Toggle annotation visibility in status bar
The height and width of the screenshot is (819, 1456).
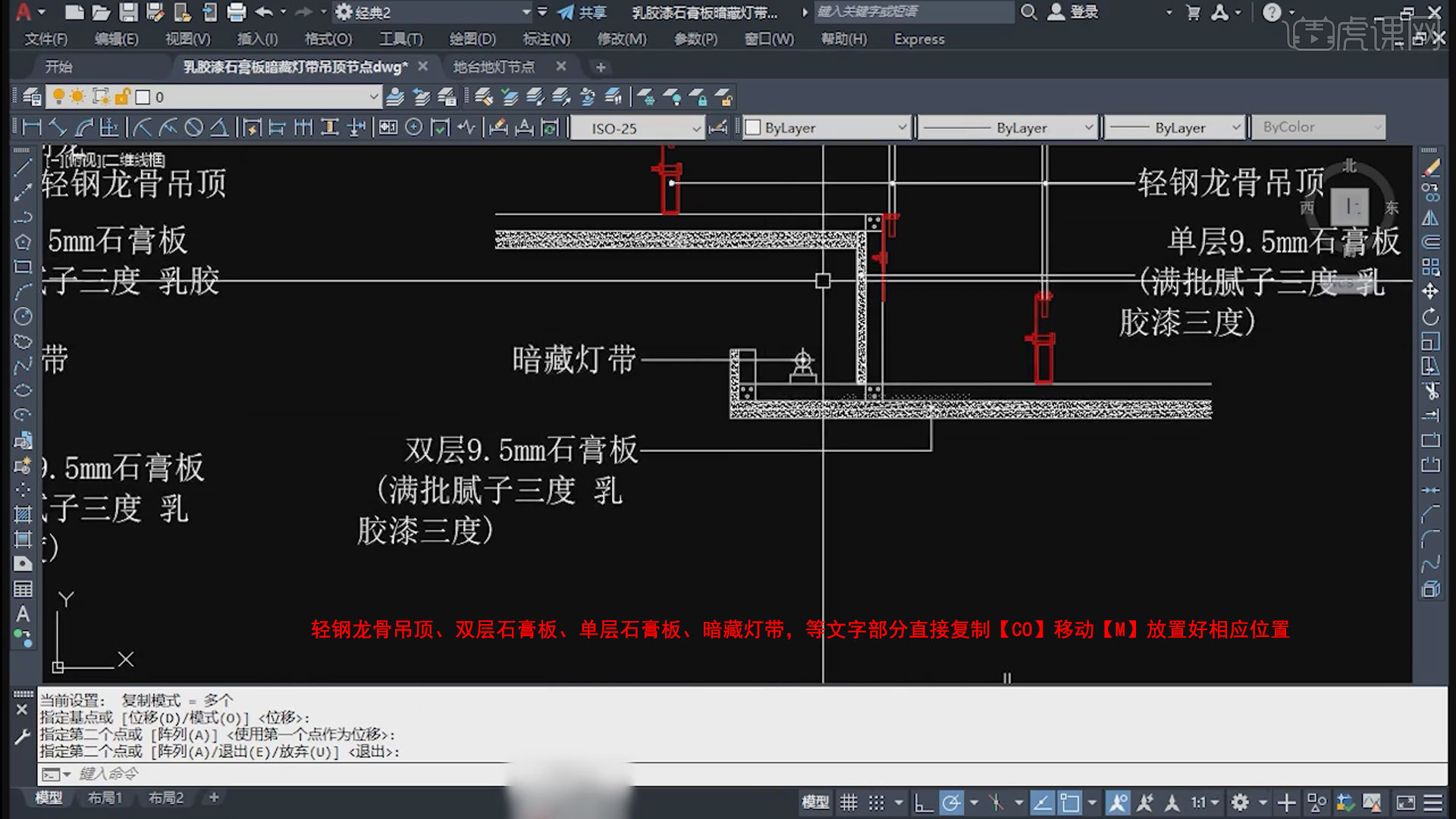pyautogui.click(x=1117, y=802)
